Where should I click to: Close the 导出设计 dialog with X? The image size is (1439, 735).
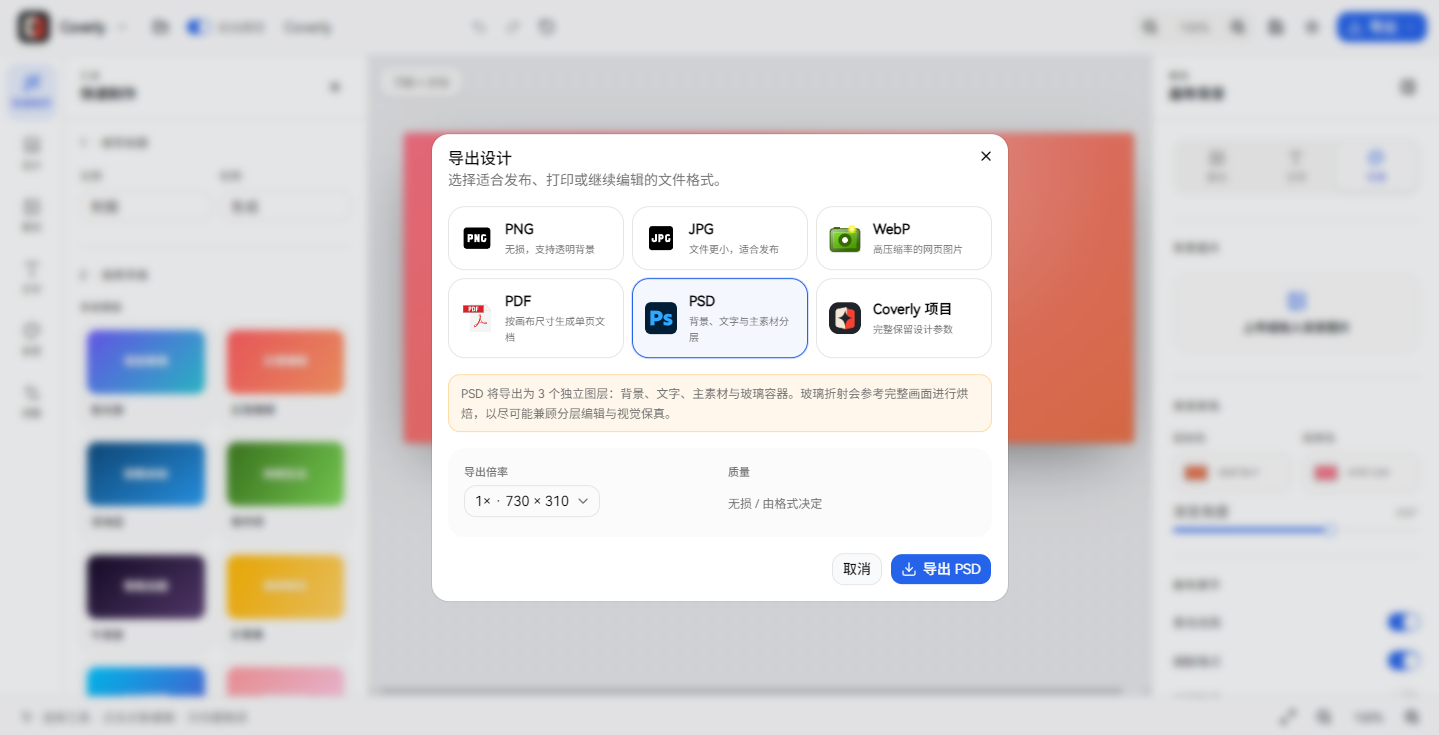[x=985, y=156]
